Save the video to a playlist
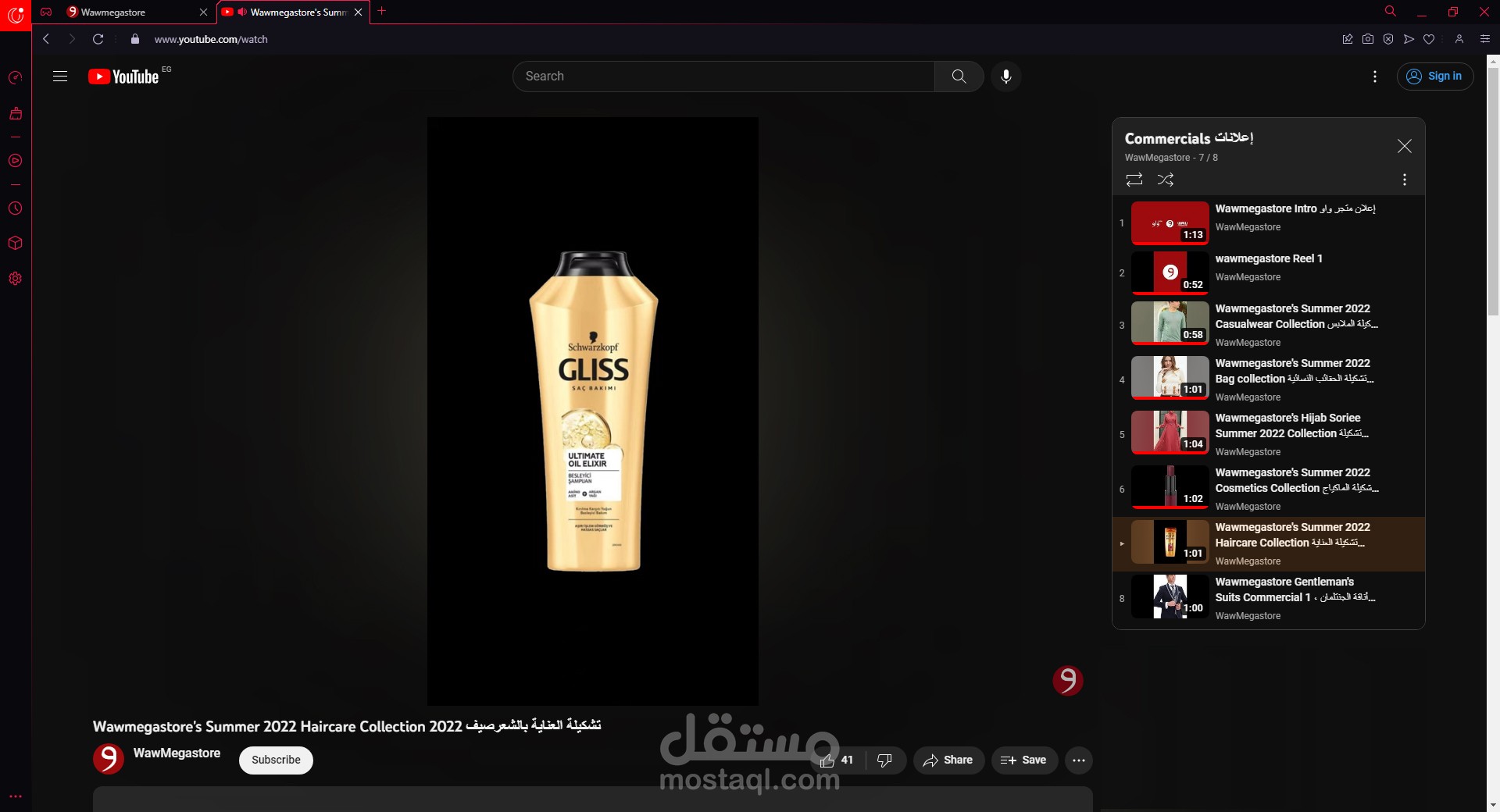This screenshot has width=1500, height=812. coord(1024,760)
